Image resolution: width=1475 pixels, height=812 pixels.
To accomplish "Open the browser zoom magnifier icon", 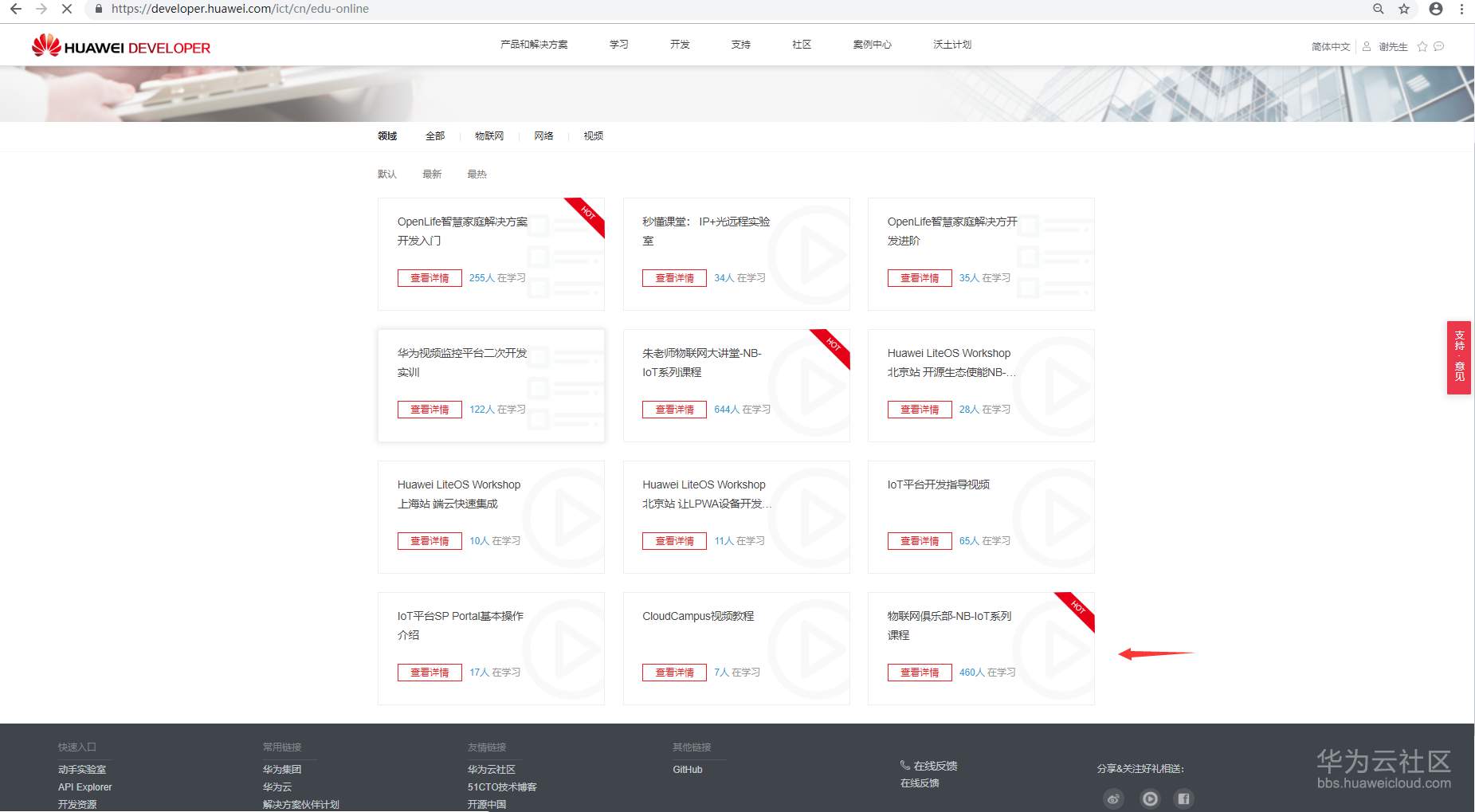I will pos(1379,9).
